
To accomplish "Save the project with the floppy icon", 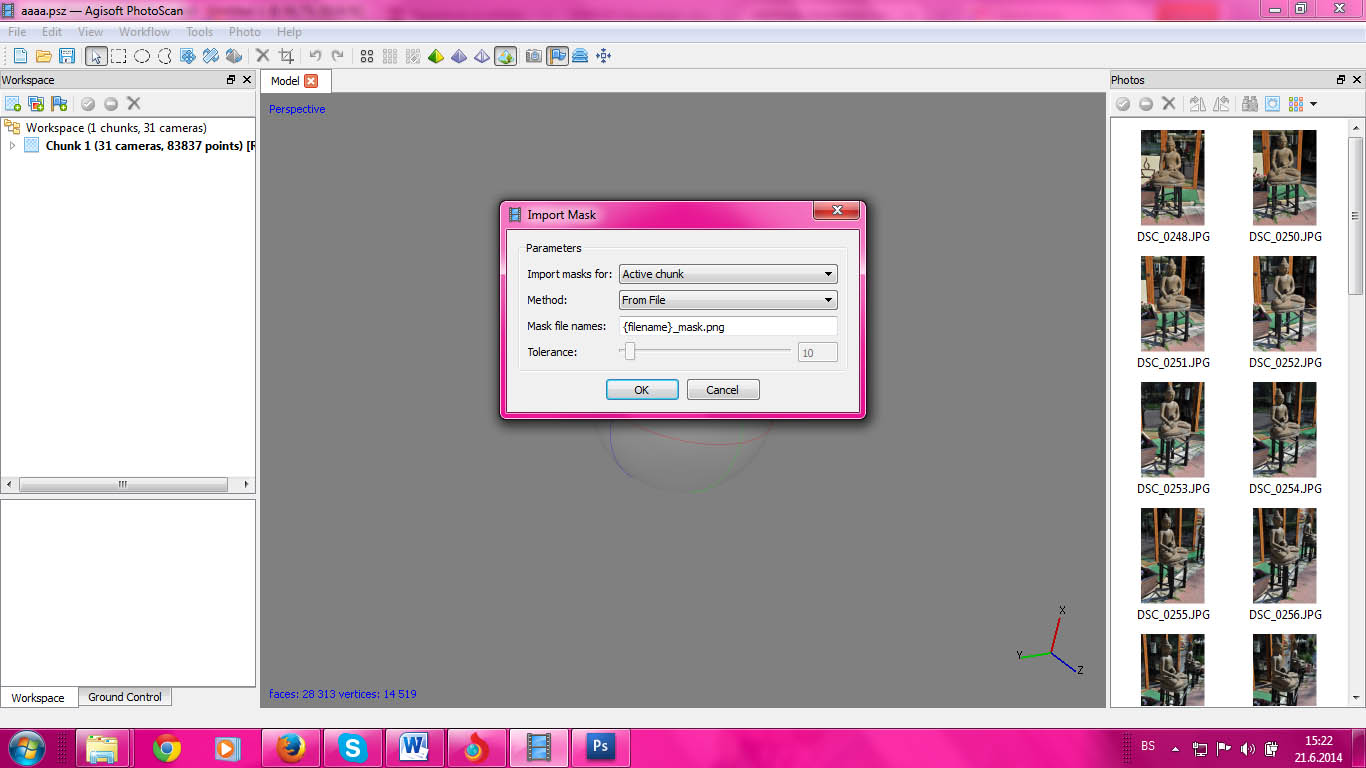I will [67, 56].
